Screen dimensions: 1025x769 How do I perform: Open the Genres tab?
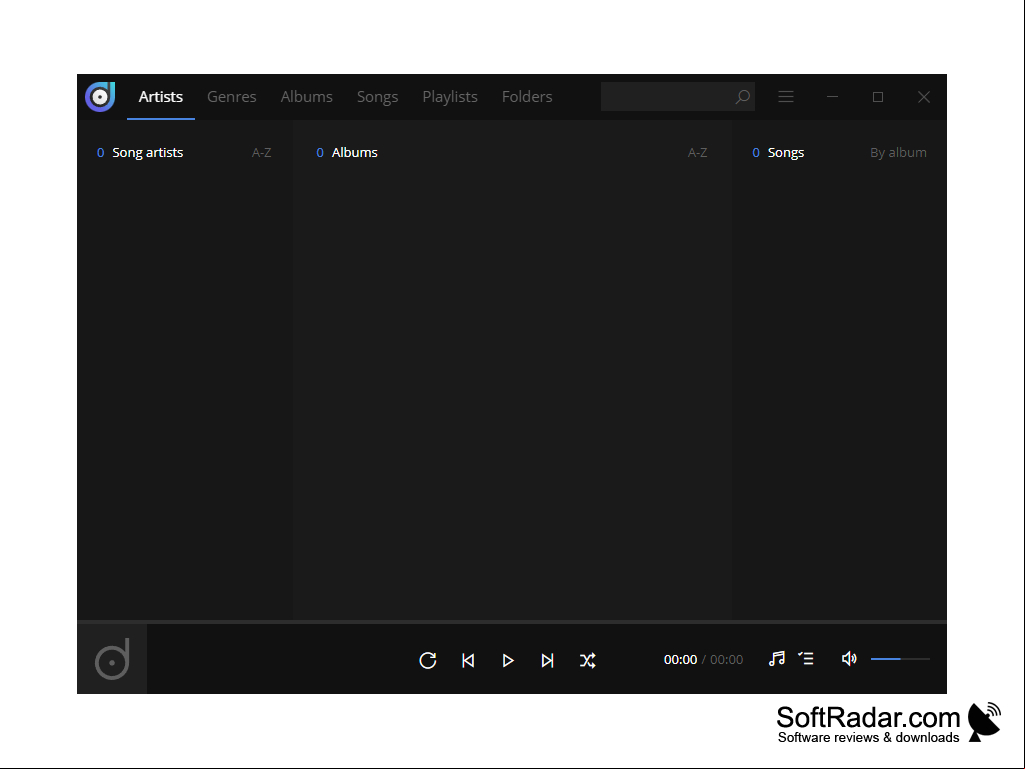[x=231, y=97]
